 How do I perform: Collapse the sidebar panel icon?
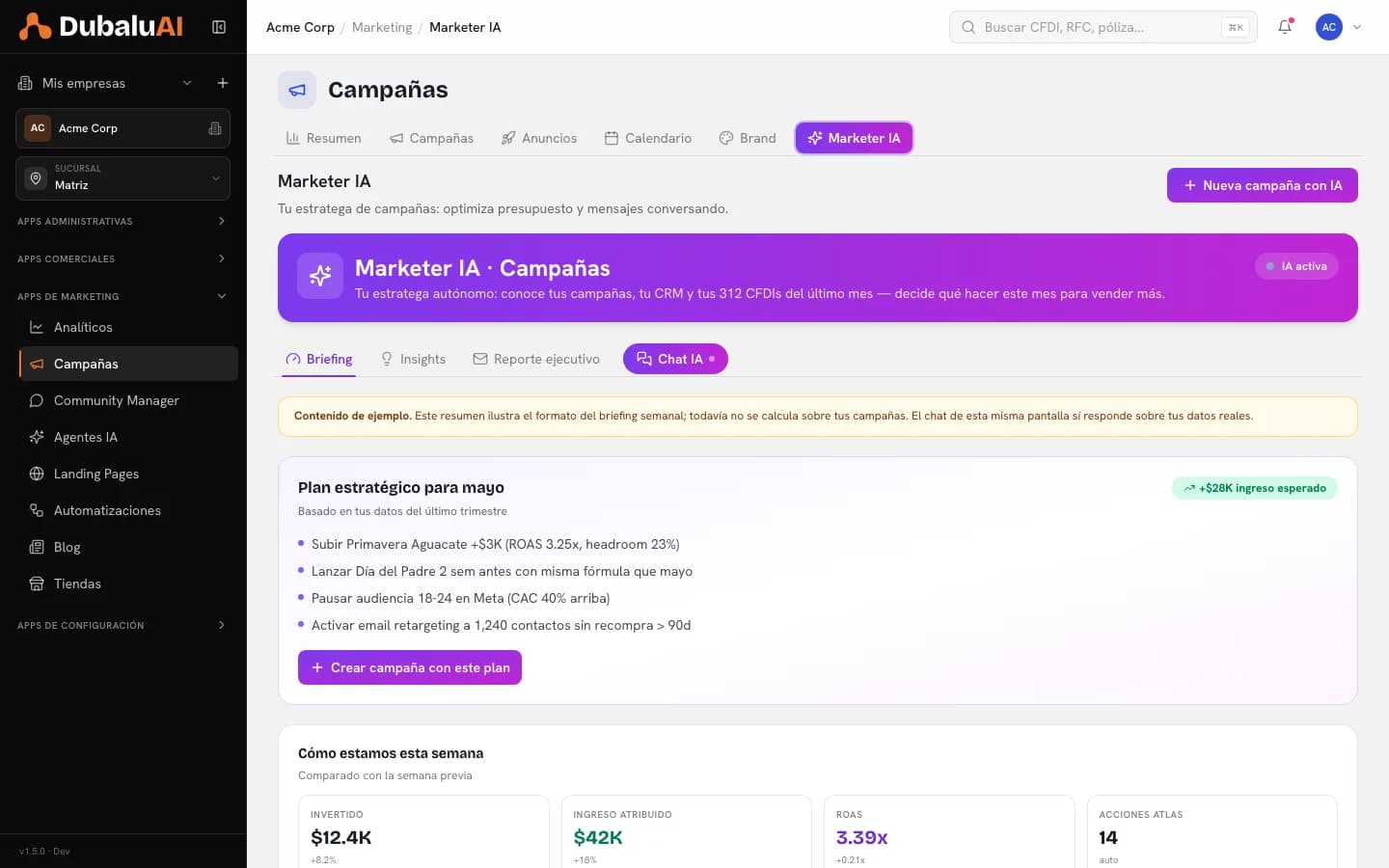(219, 27)
